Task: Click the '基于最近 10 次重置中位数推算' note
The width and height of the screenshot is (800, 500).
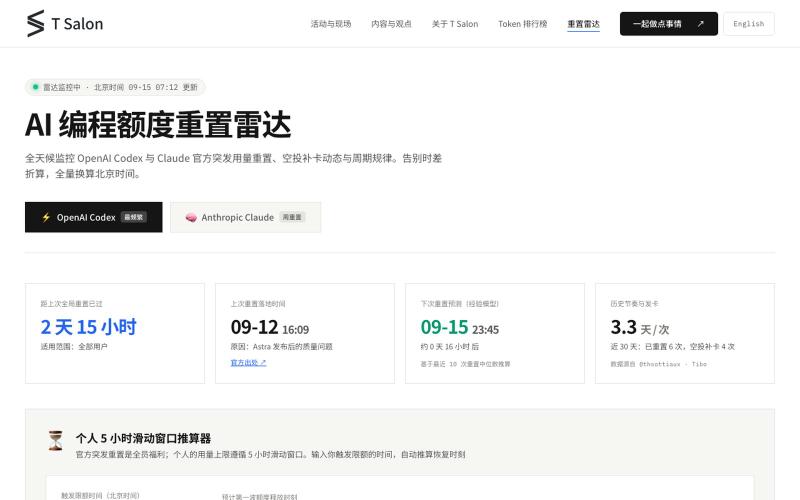Action: point(465,364)
